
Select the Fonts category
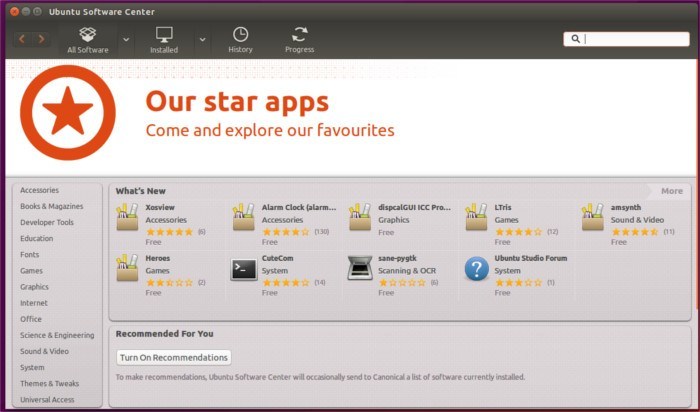[29, 254]
